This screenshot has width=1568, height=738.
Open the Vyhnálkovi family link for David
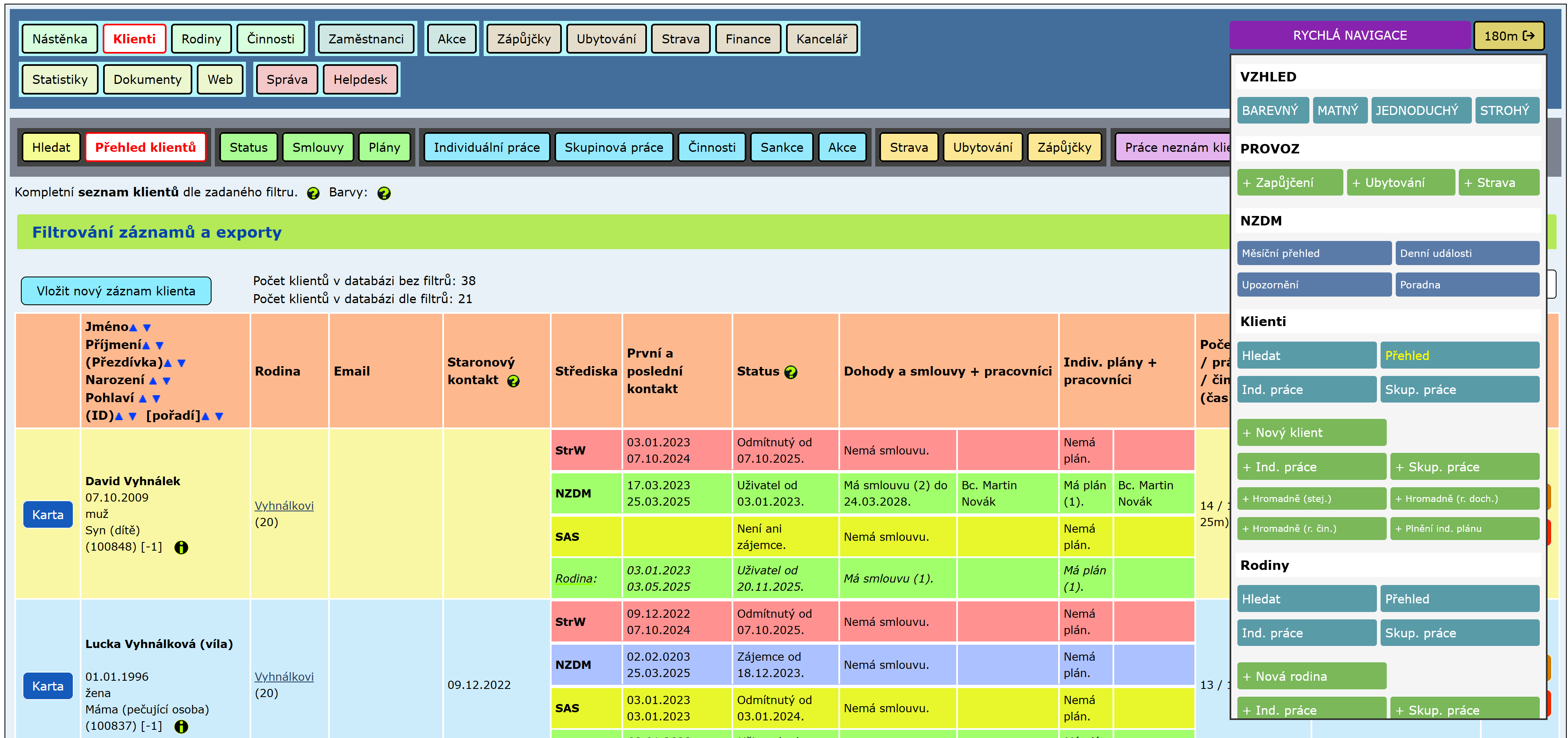click(x=284, y=506)
